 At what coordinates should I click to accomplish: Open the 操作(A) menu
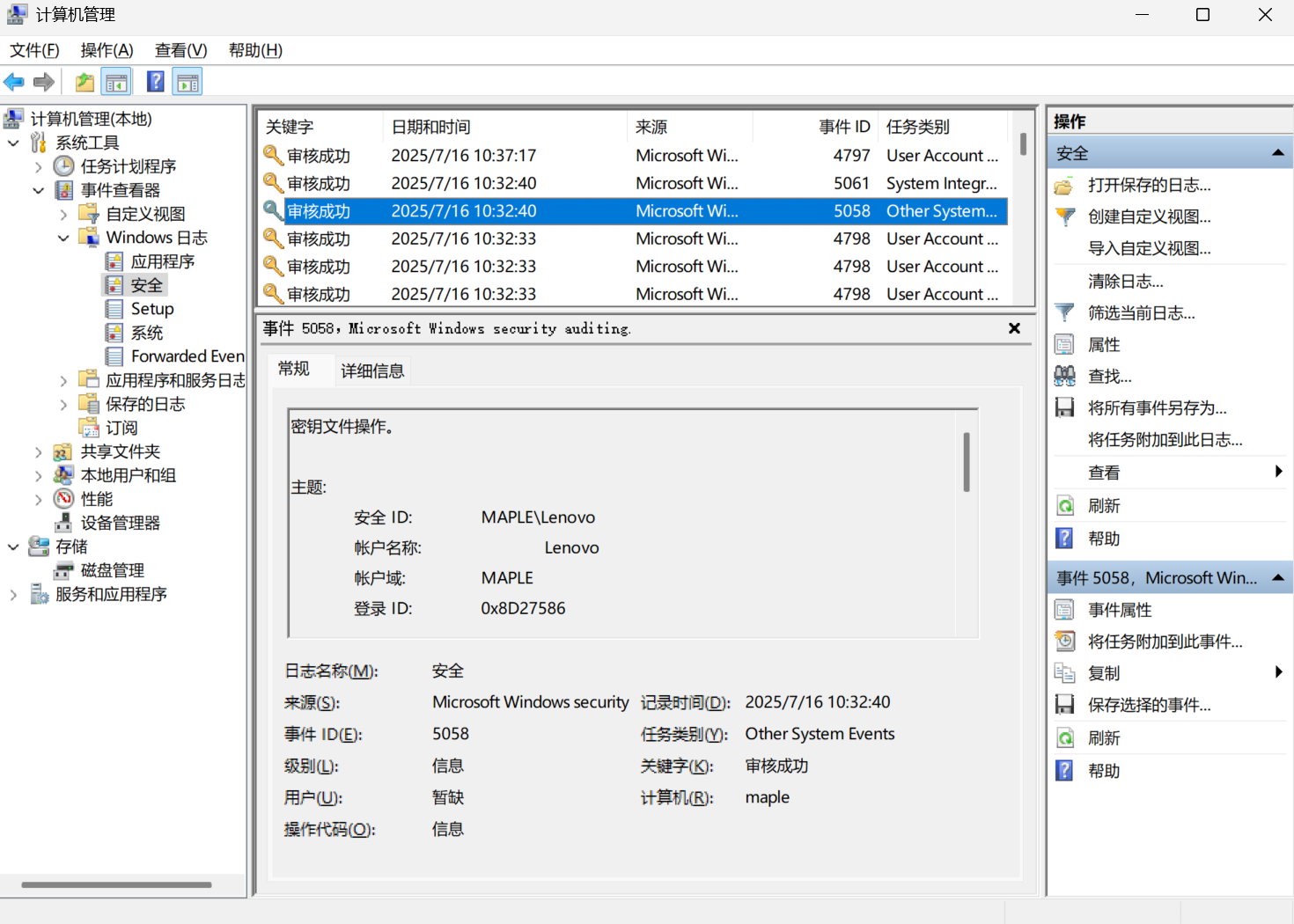[107, 50]
